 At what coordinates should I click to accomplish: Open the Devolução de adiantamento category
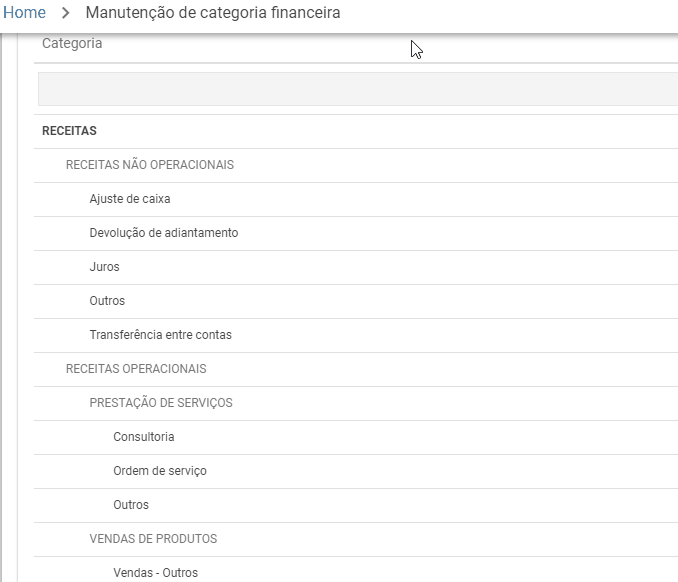356,233
